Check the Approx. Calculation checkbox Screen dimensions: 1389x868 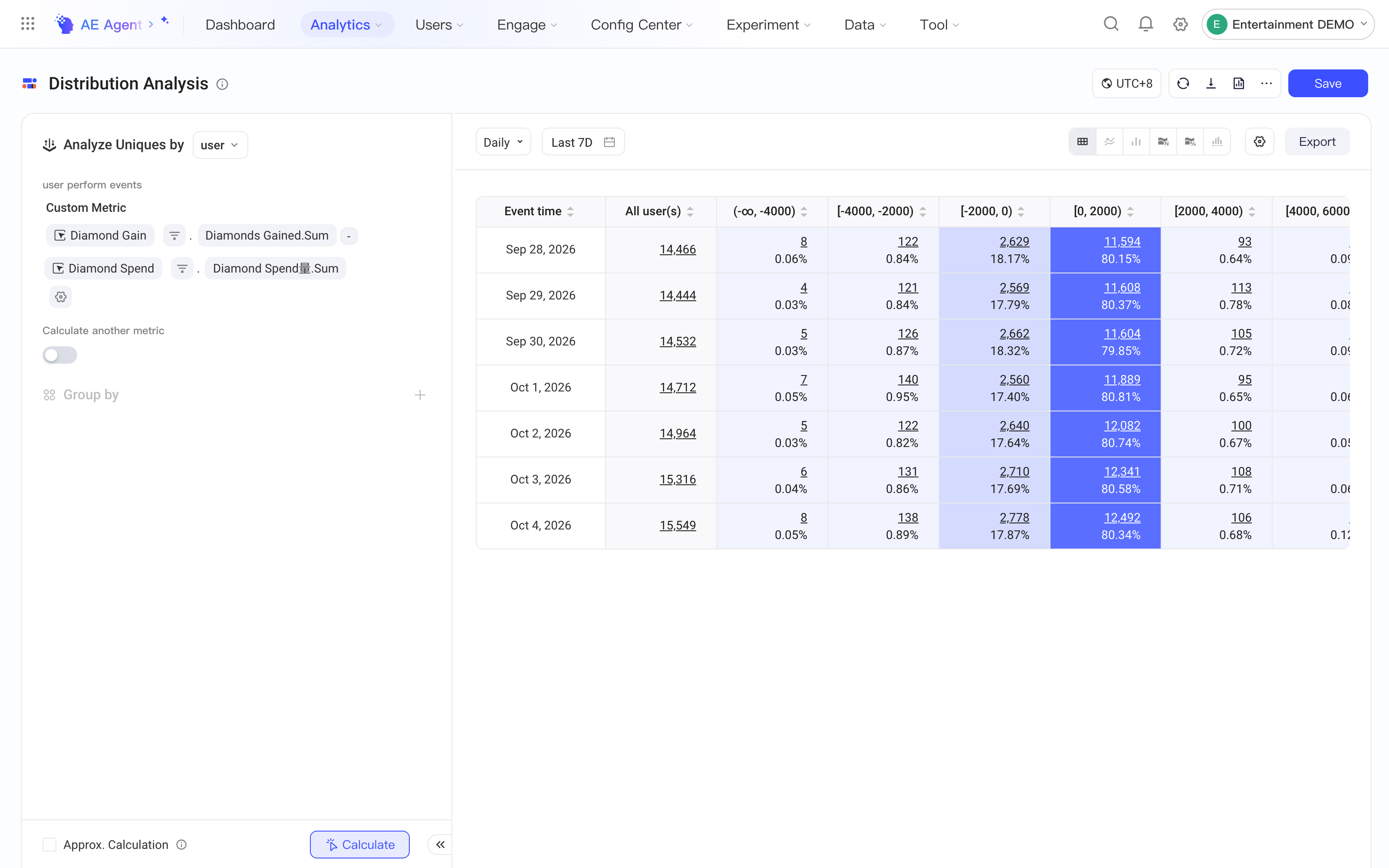[x=49, y=845]
